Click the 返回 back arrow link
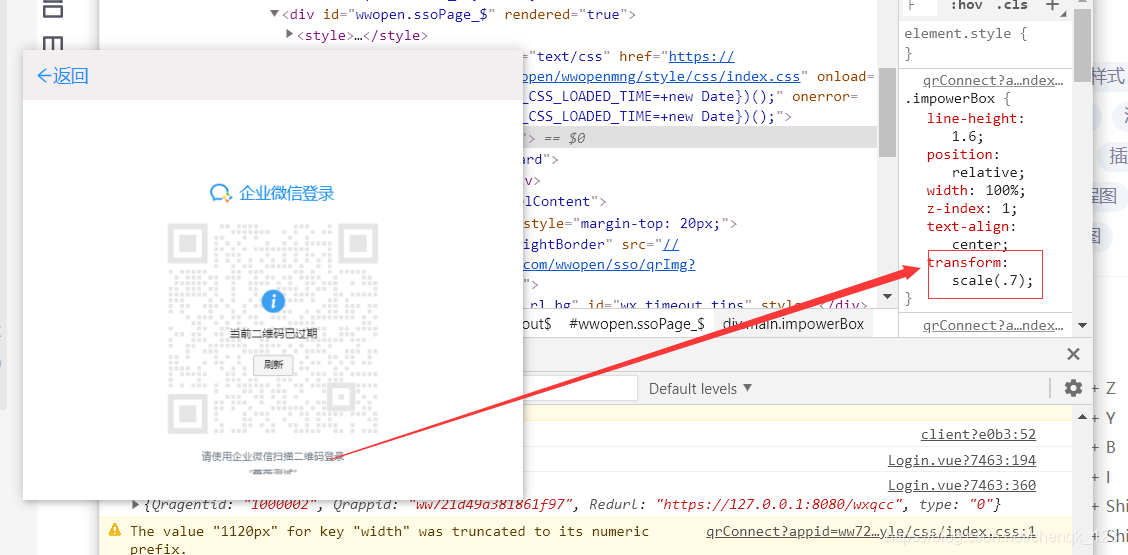The image size is (1128, 555). click(x=63, y=76)
